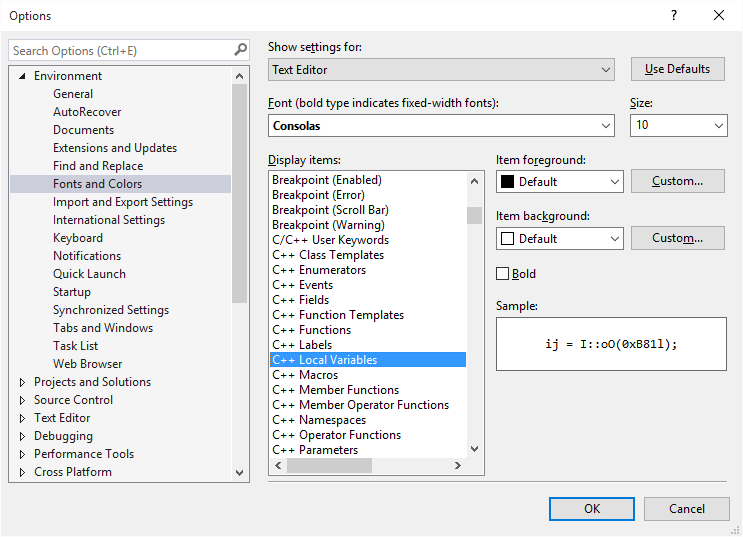Click the help question mark icon

pos(674,15)
